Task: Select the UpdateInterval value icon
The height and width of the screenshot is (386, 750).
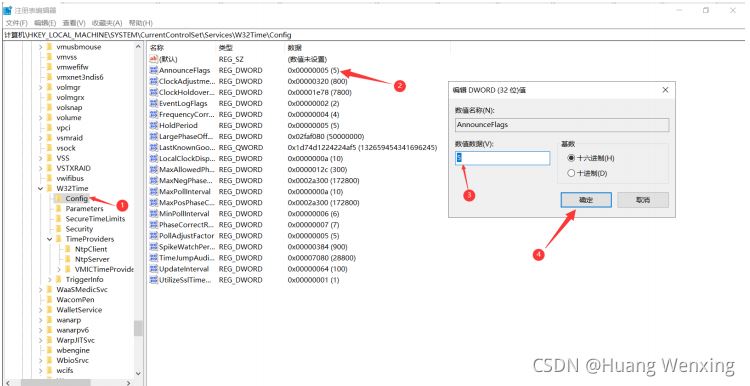Action: (x=154, y=269)
